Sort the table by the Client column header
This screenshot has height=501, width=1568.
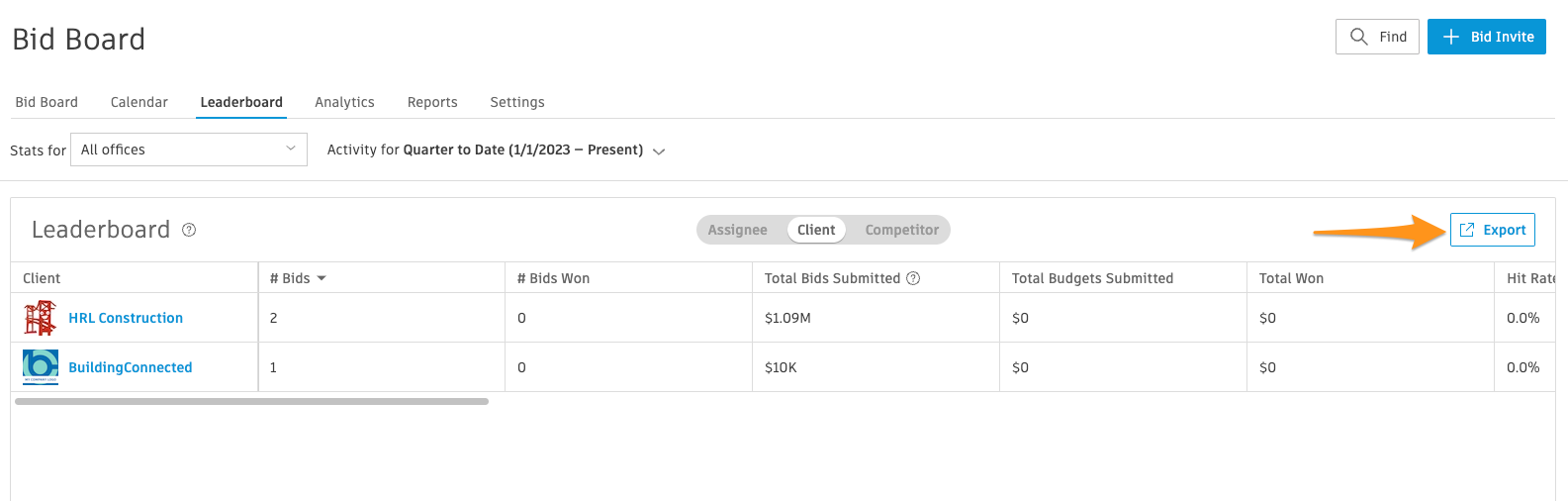pyautogui.click(x=42, y=278)
